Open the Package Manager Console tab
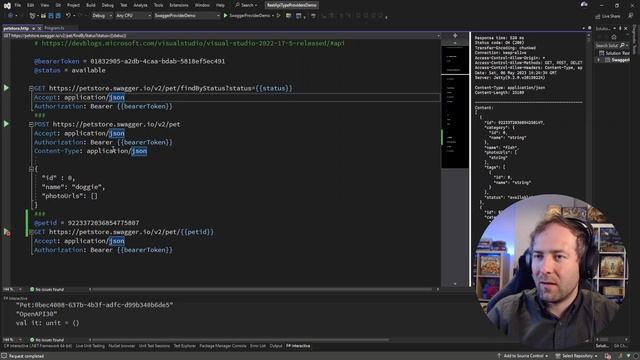Viewport: 640px width, 360px height. tap(223, 346)
